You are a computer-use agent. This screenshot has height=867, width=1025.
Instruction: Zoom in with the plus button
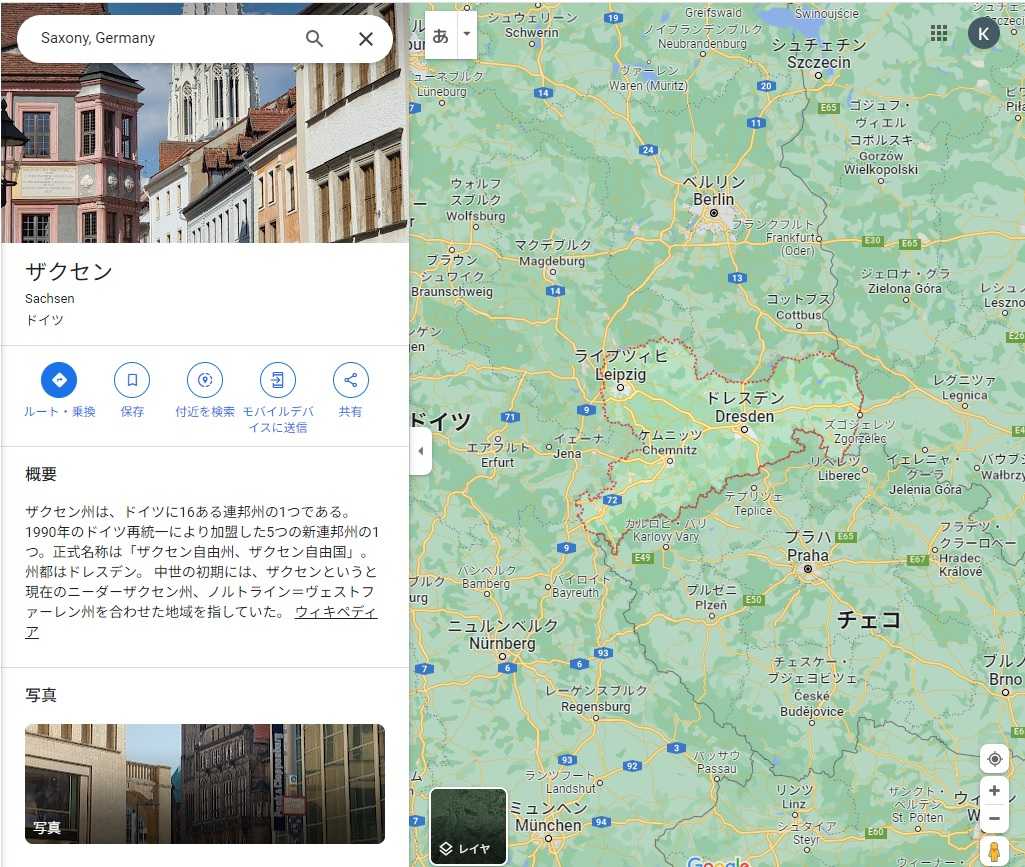click(994, 791)
